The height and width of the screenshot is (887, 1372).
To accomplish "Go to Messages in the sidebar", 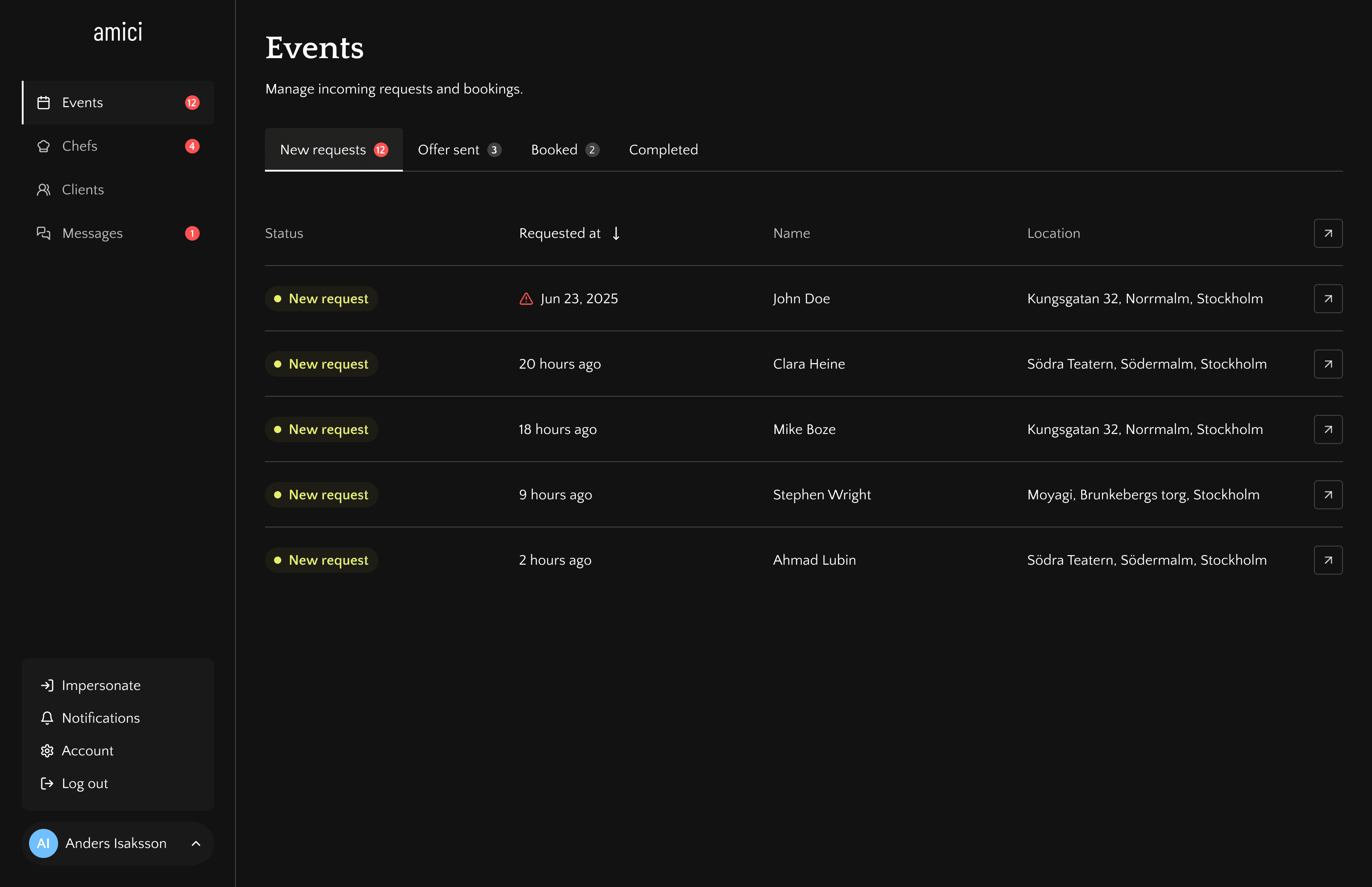I will [118, 233].
